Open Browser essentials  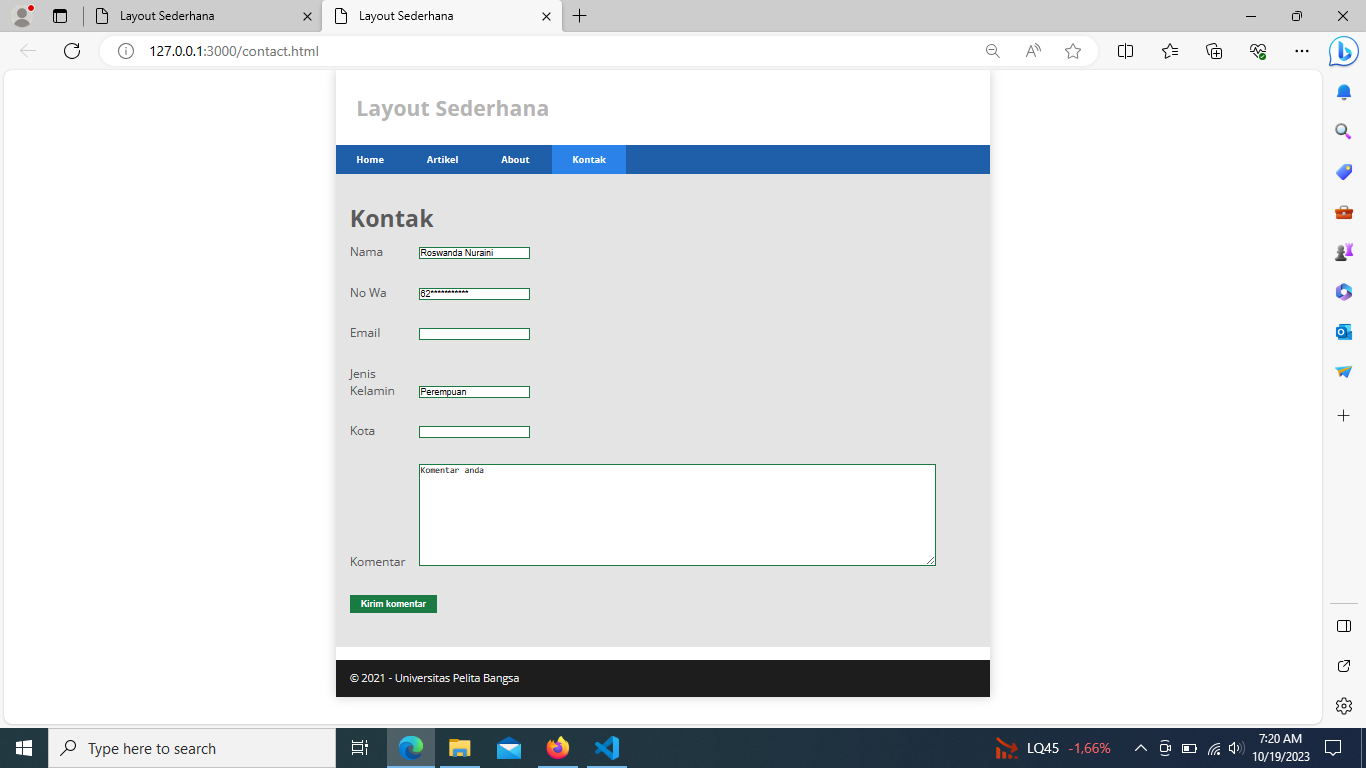point(1259,51)
